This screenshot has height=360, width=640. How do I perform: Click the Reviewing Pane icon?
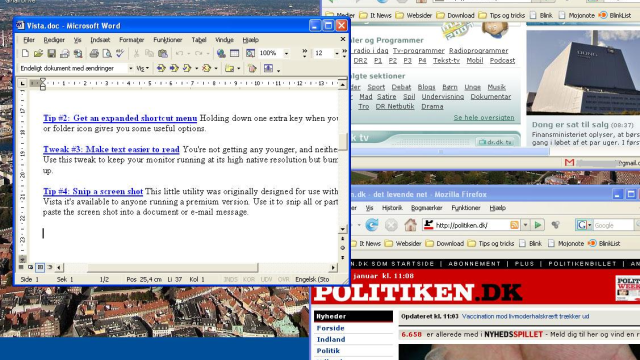(x=268, y=68)
